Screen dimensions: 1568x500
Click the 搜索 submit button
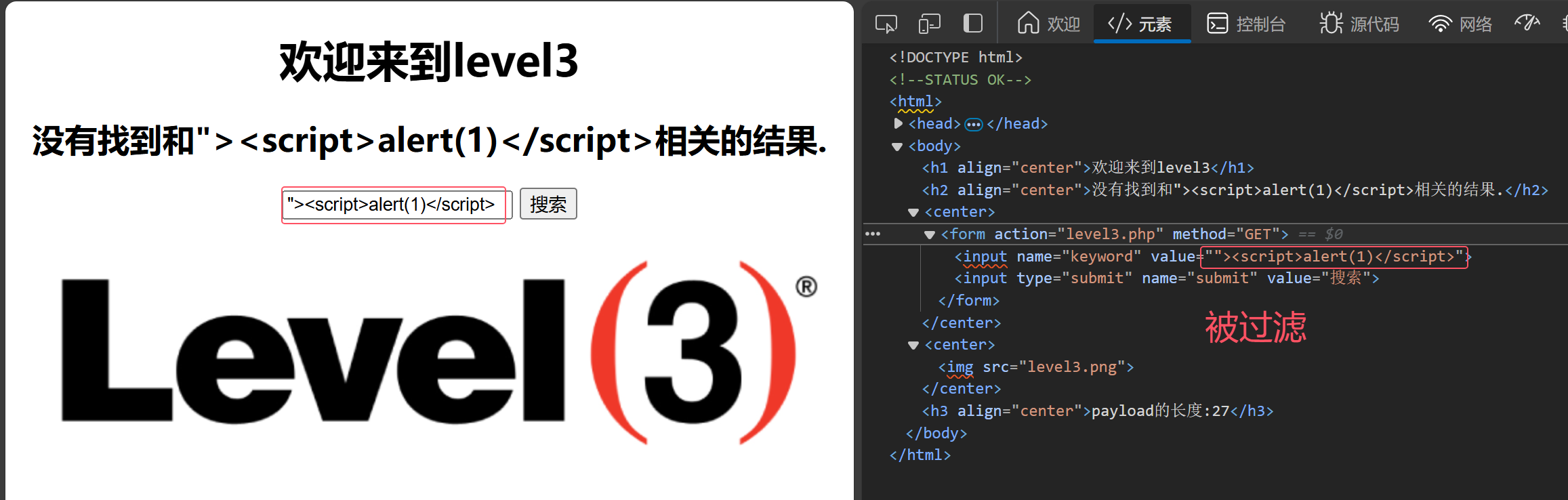tap(548, 204)
